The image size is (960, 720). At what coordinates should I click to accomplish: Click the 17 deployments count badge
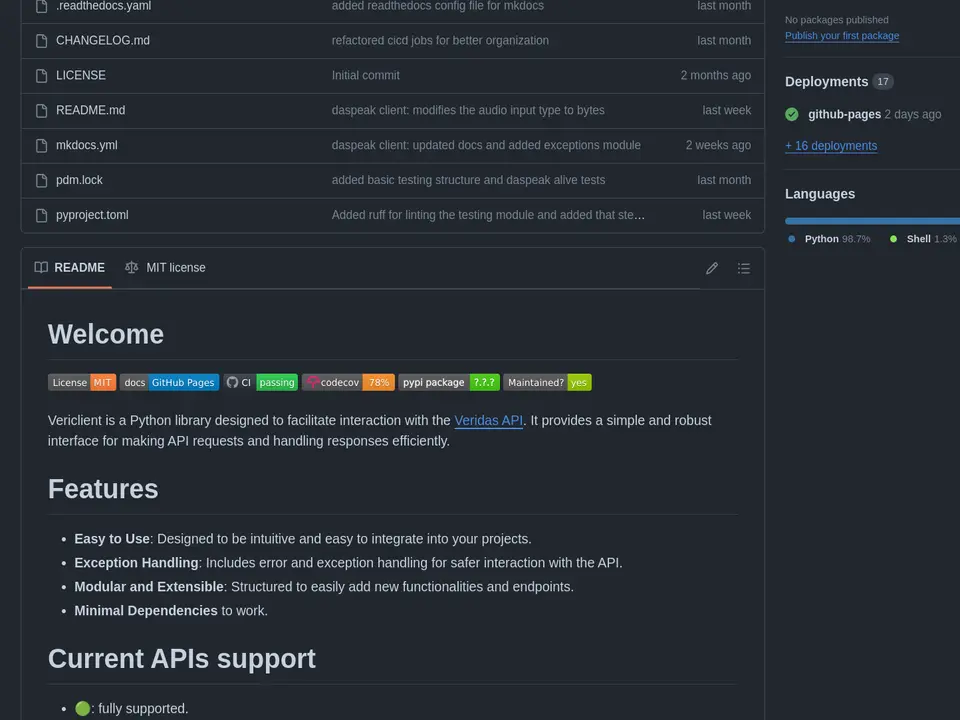coord(883,81)
